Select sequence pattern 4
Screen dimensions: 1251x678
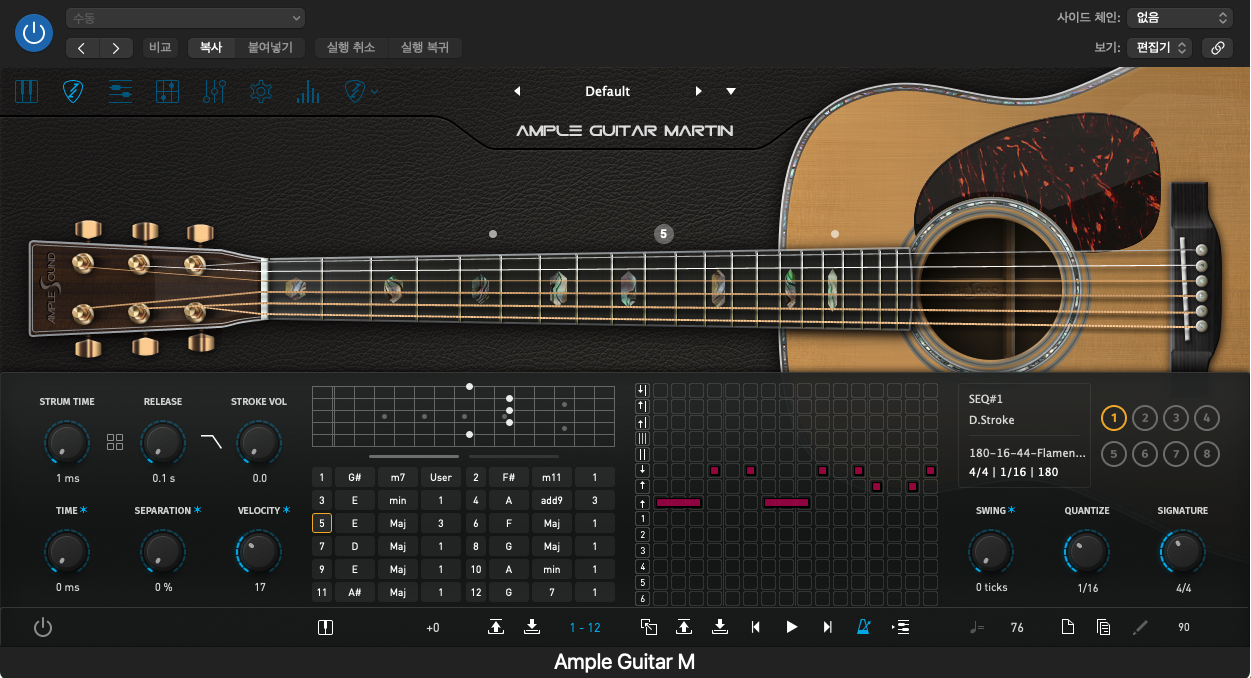tap(1207, 418)
